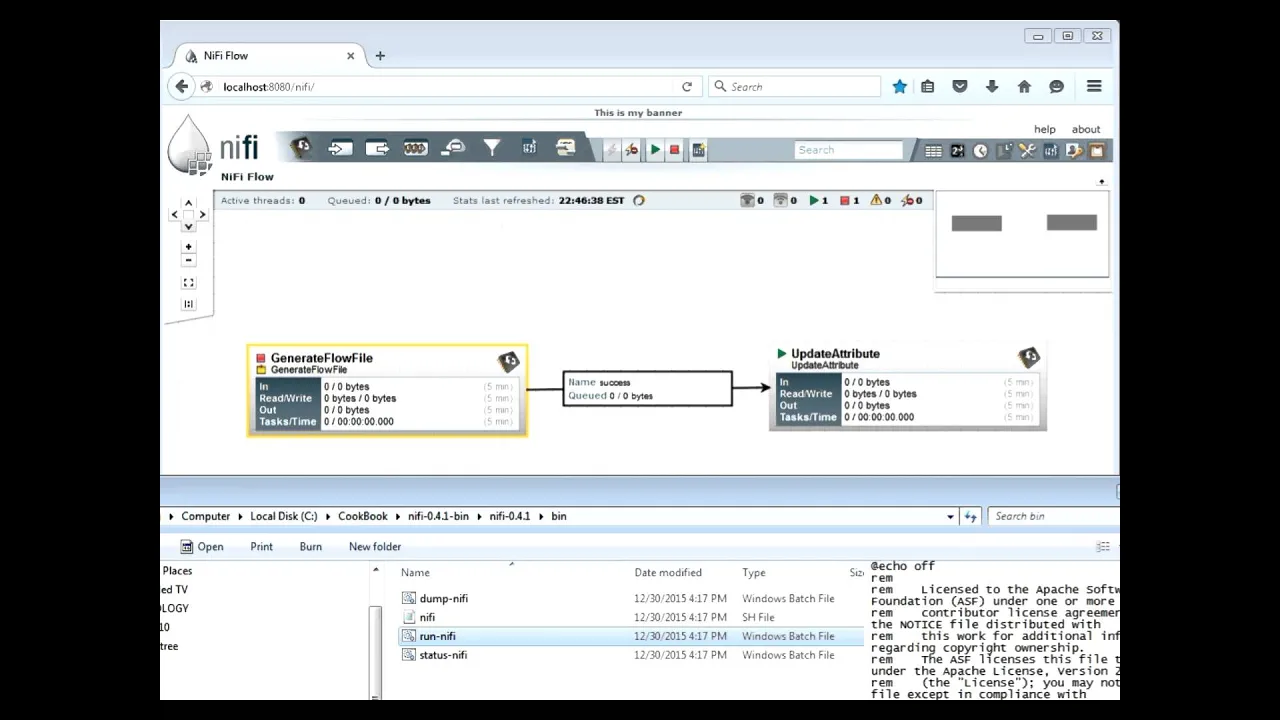Open the Explorer address history dropdown
Image resolution: width=1280 pixels, height=720 pixels.
(950, 517)
